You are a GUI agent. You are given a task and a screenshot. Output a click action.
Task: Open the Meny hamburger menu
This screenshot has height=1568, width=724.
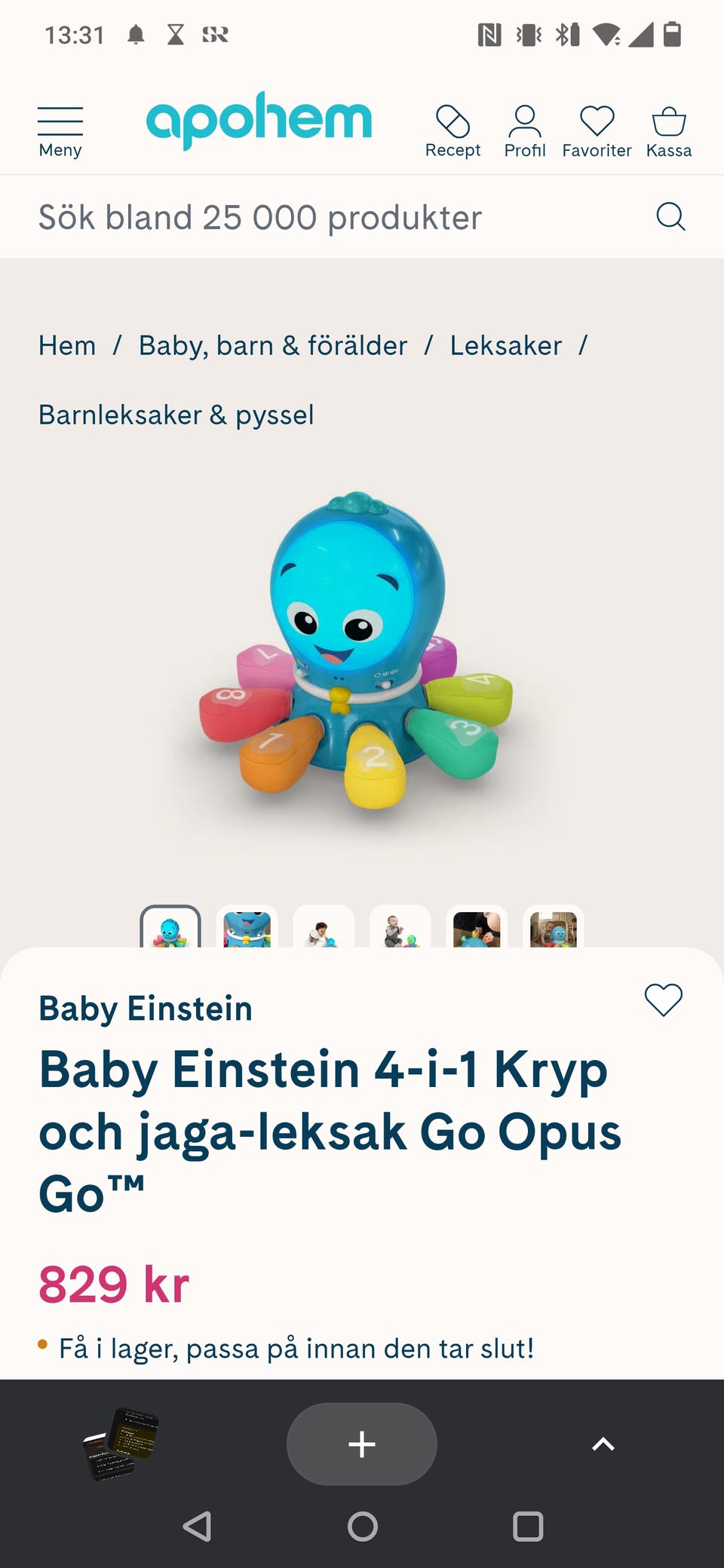[x=60, y=132]
